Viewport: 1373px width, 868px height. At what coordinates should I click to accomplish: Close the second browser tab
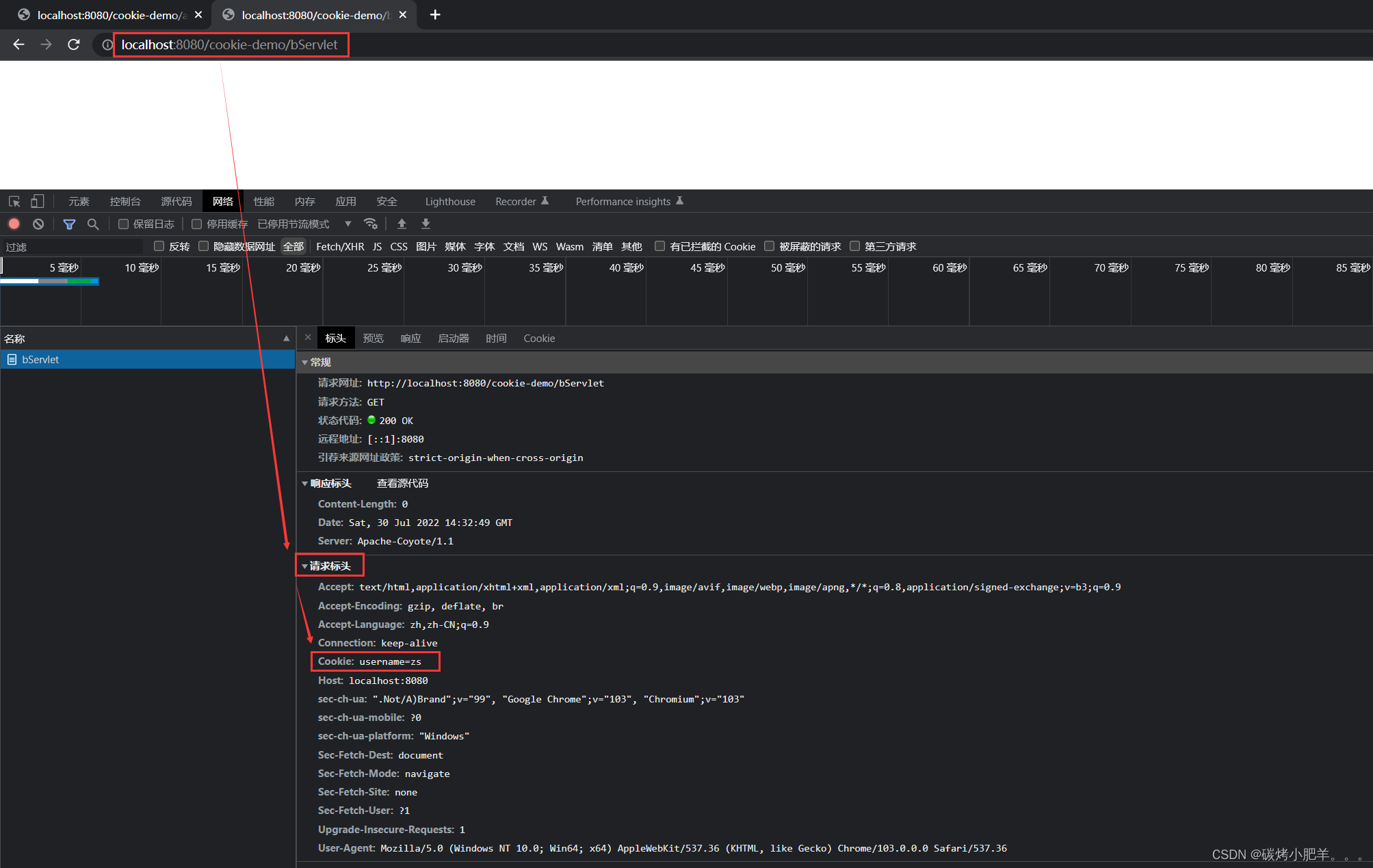pos(403,14)
